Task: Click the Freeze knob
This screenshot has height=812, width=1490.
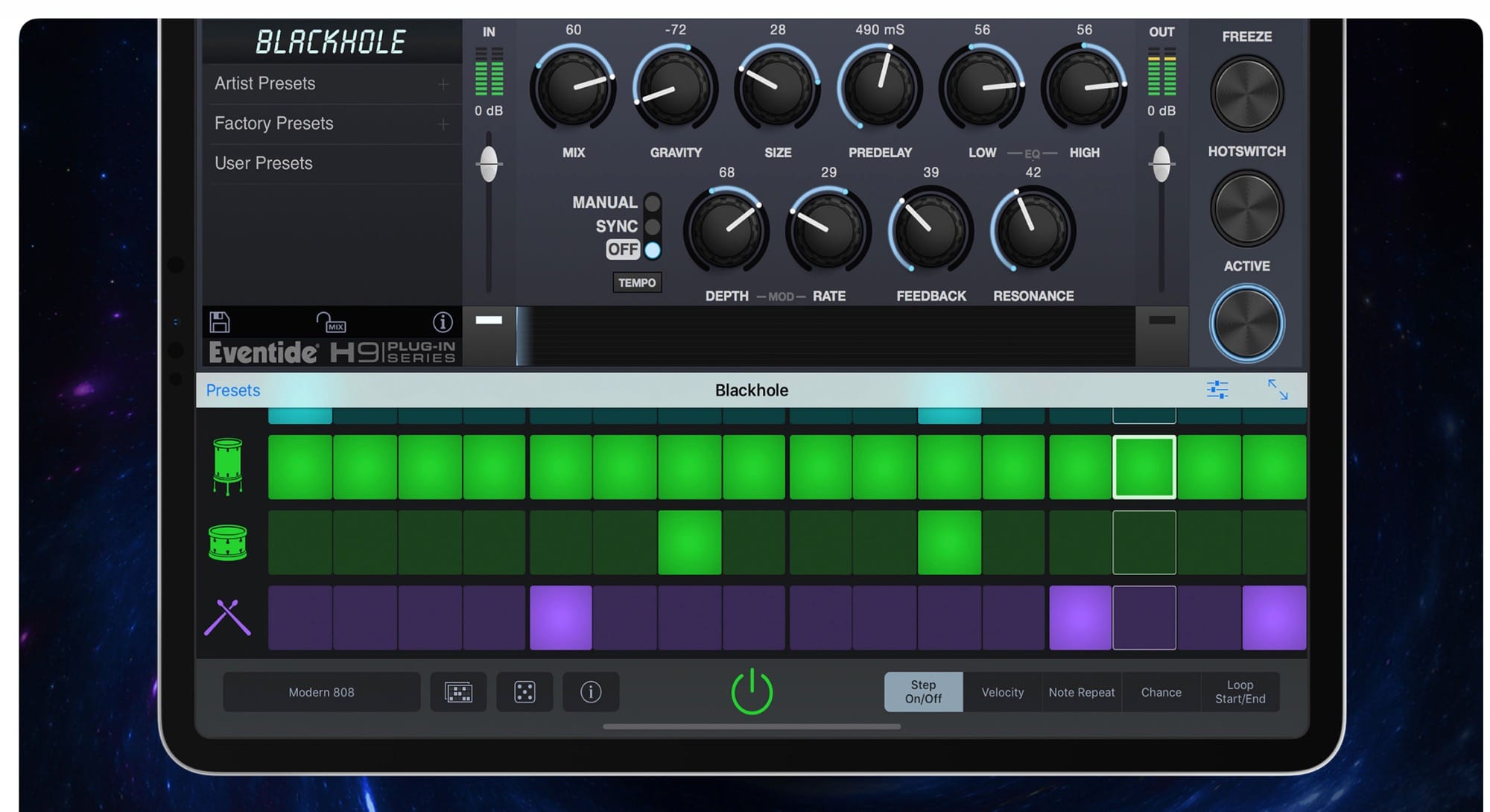Action: pyautogui.click(x=1246, y=94)
